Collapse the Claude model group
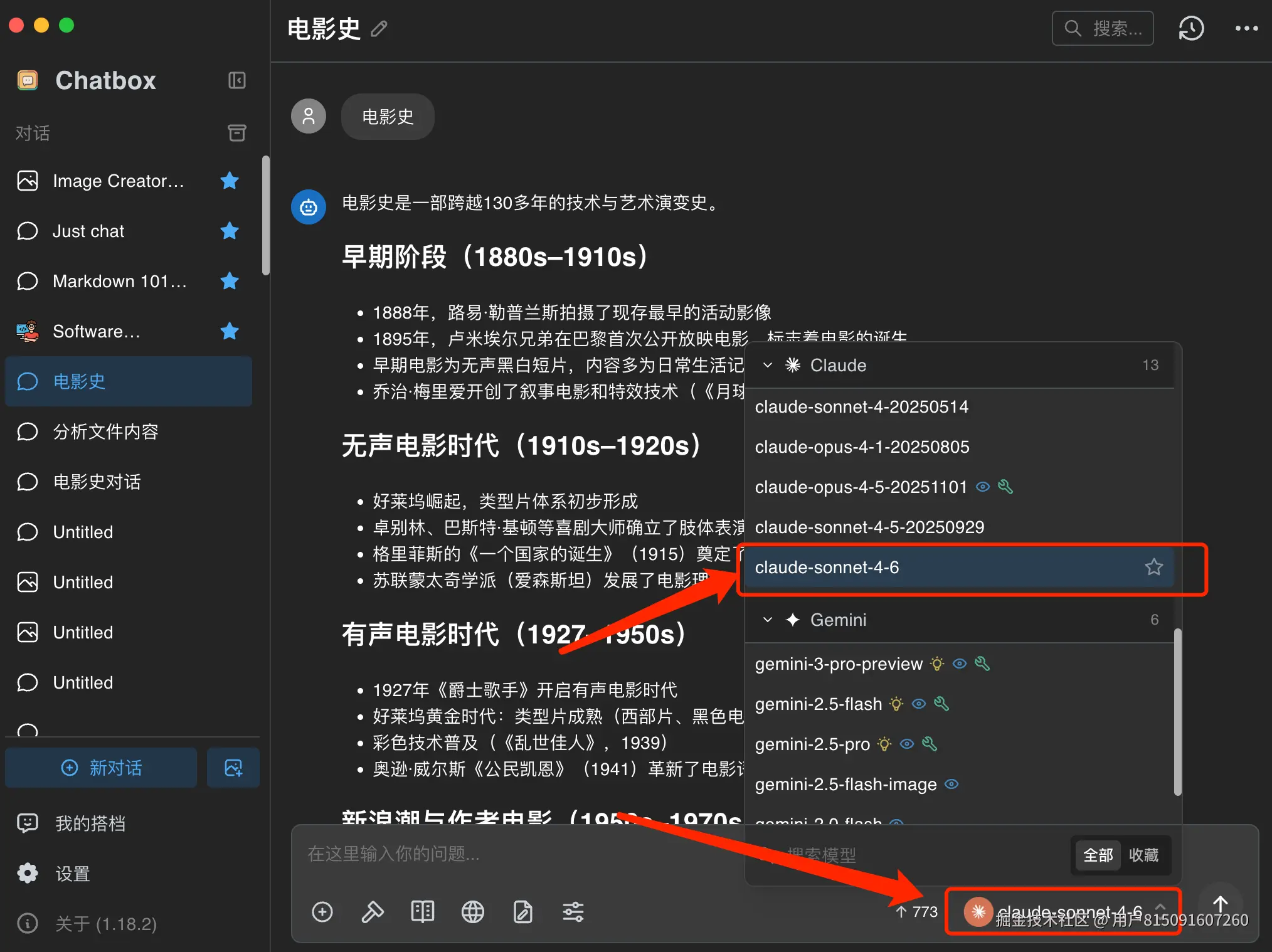The image size is (1272, 952). (766, 365)
